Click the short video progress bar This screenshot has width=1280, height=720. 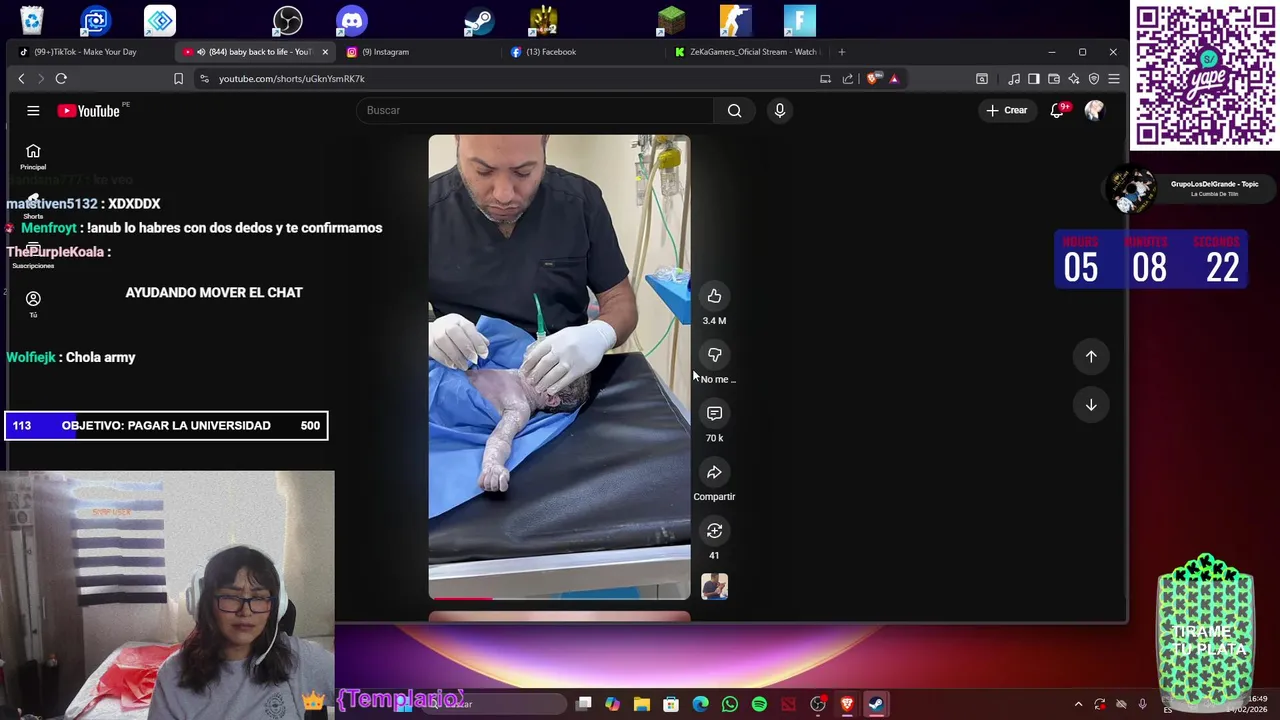pyautogui.click(x=559, y=598)
